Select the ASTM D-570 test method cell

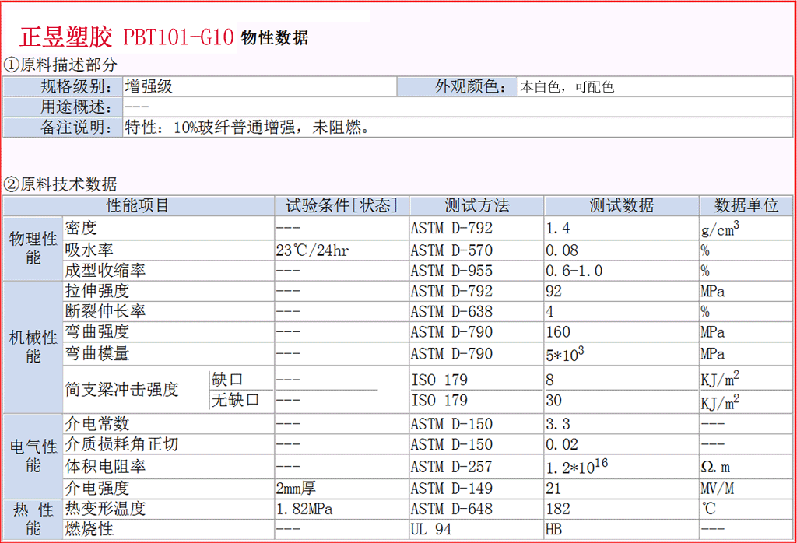click(x=451, y=250)
